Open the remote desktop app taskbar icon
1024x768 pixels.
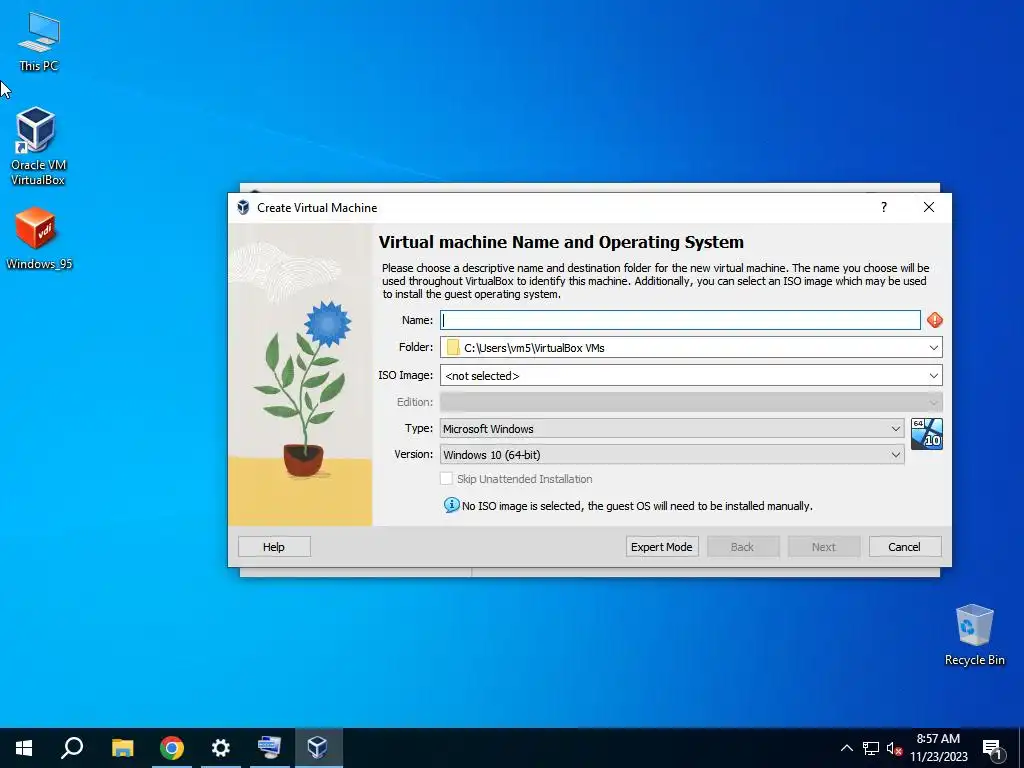[269, 748]
